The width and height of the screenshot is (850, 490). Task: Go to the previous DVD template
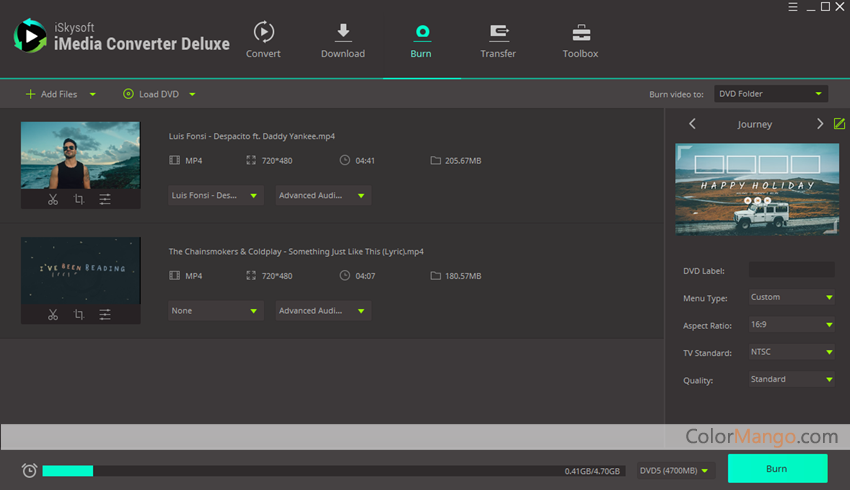click(692, 124)
